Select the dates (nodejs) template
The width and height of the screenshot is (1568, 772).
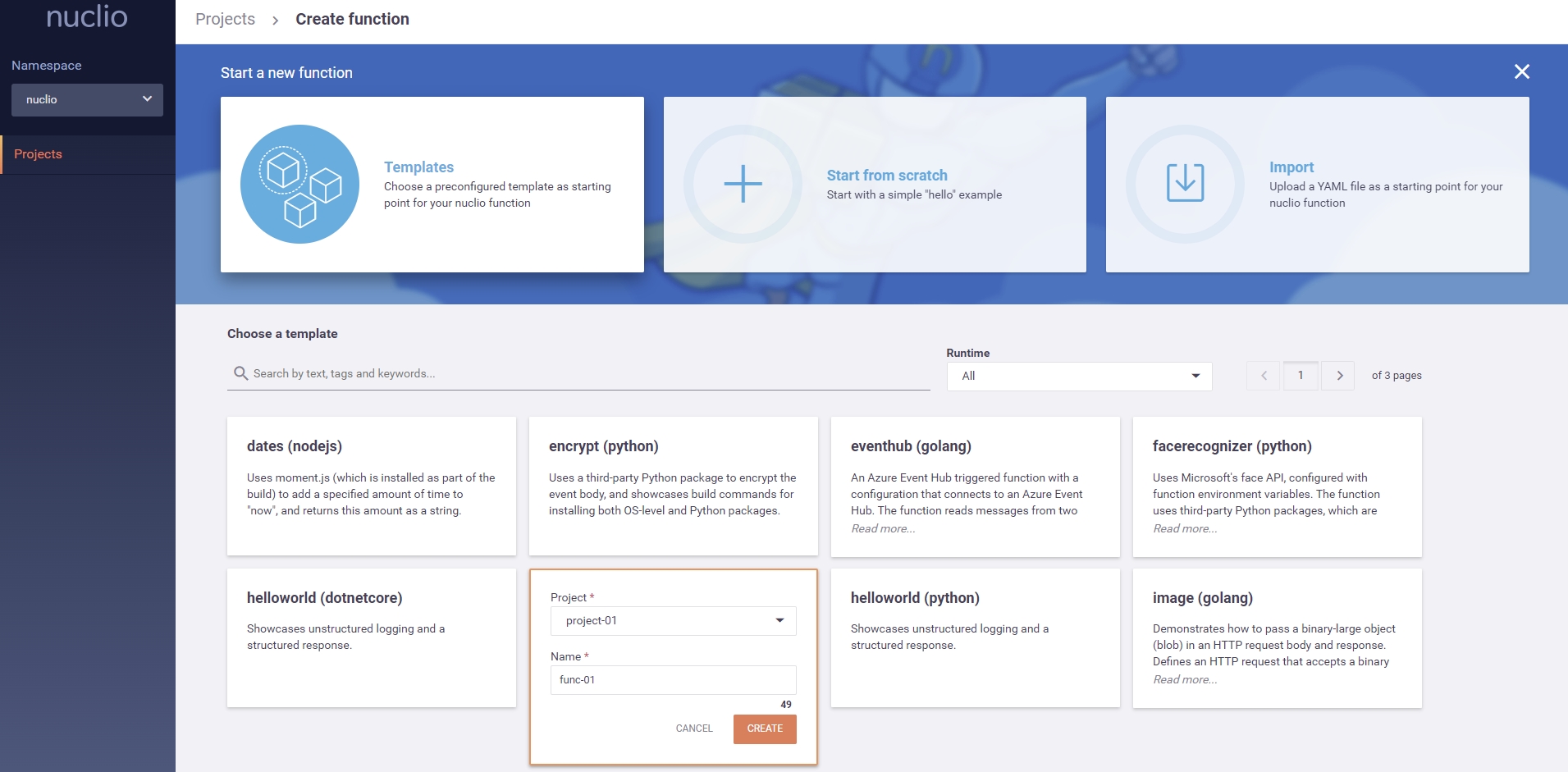(371, 486)
